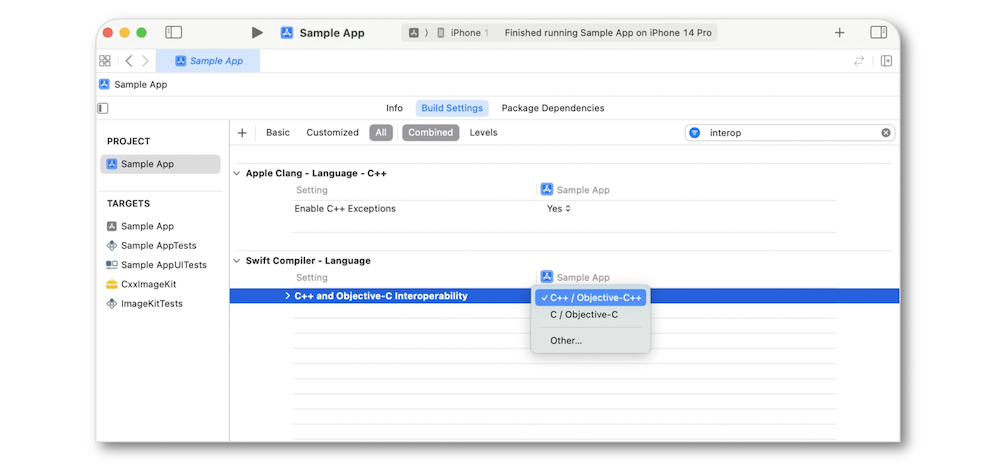The height and width of the screenshot is (472, 1000).
Task: Add an editor on the right
Action: coord(886,61)
